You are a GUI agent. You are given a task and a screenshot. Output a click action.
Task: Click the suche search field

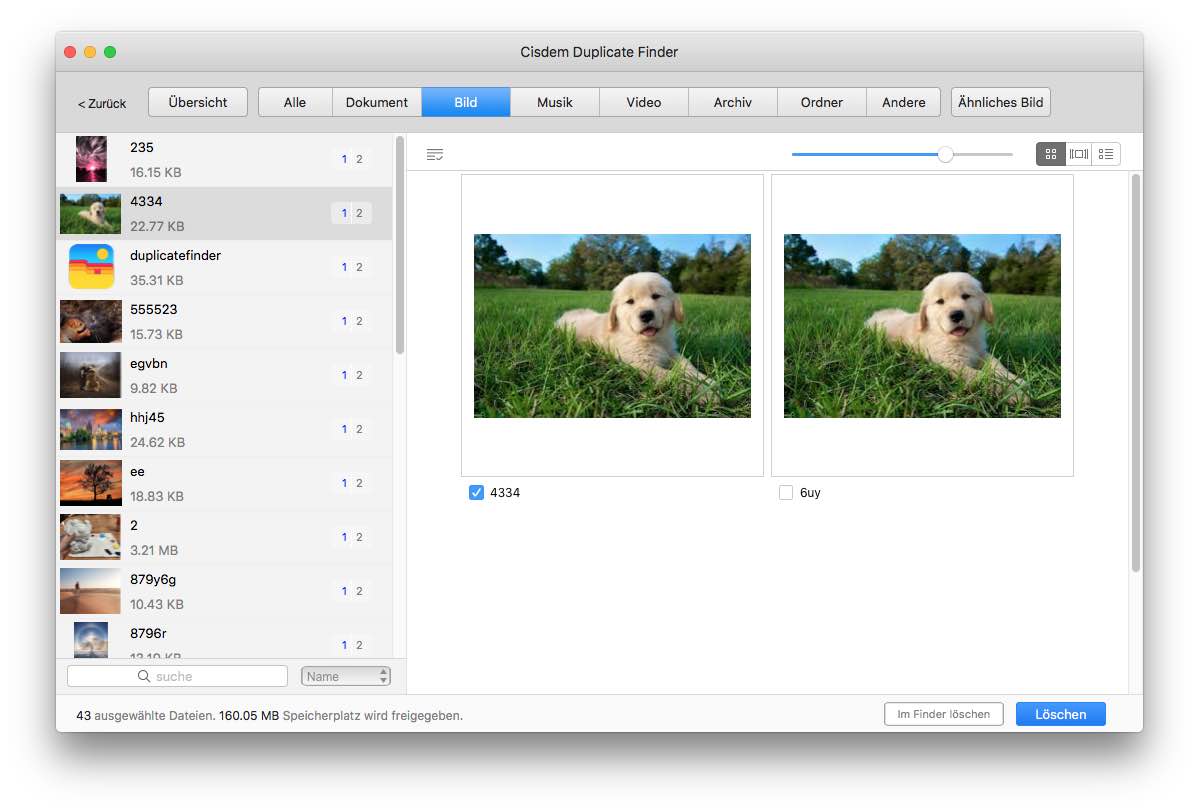[190, 677]
